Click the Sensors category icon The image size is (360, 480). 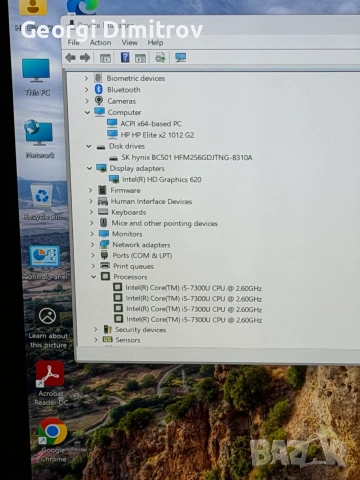coord(108,340)
